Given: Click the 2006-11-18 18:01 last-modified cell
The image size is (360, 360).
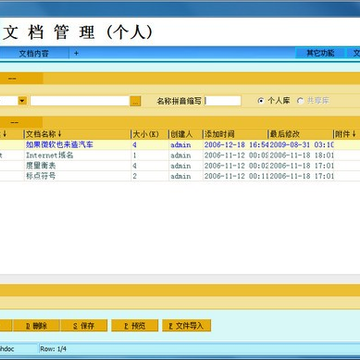Looking at the screenshot, I should [301, 155].
